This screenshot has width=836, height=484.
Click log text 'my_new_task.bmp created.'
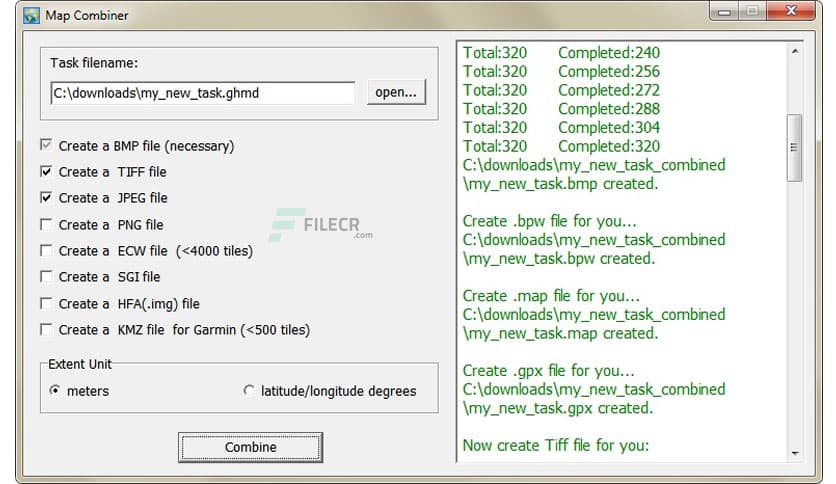pos(560,184)
